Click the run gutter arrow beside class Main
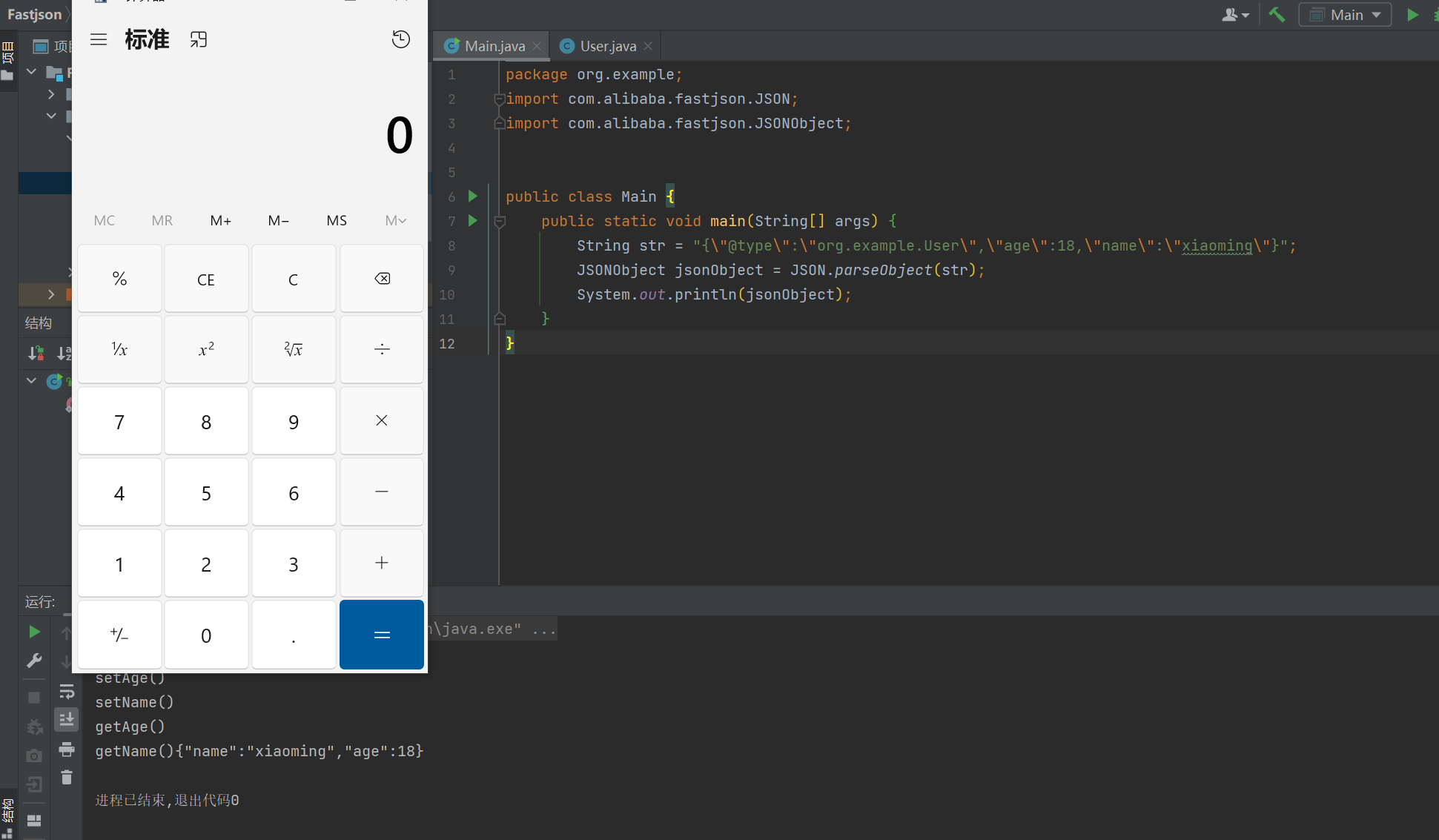Image resolution: width=1439 pixels, height=840 pixels. pos(473,196)
